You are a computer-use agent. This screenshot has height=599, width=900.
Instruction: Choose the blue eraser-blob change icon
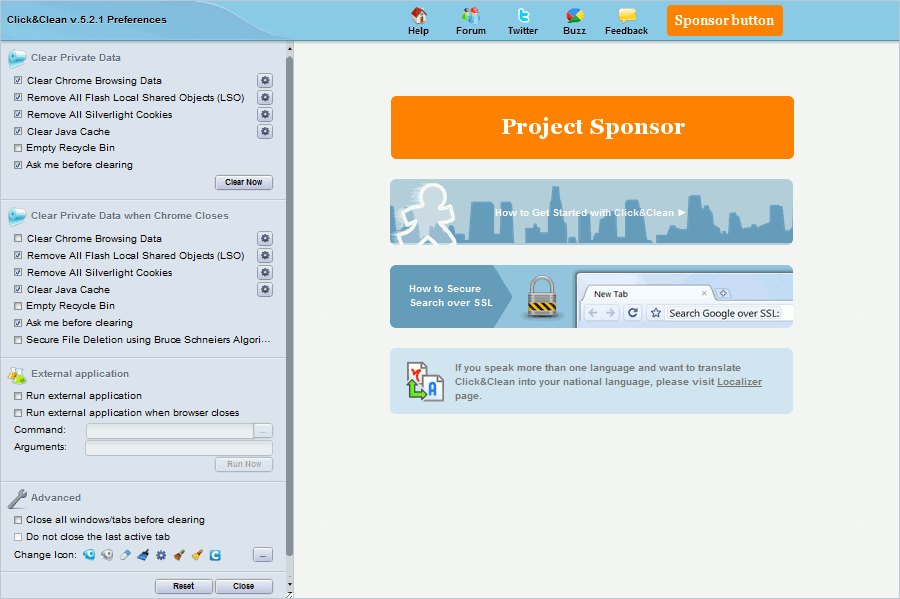[x=89, y=555]
